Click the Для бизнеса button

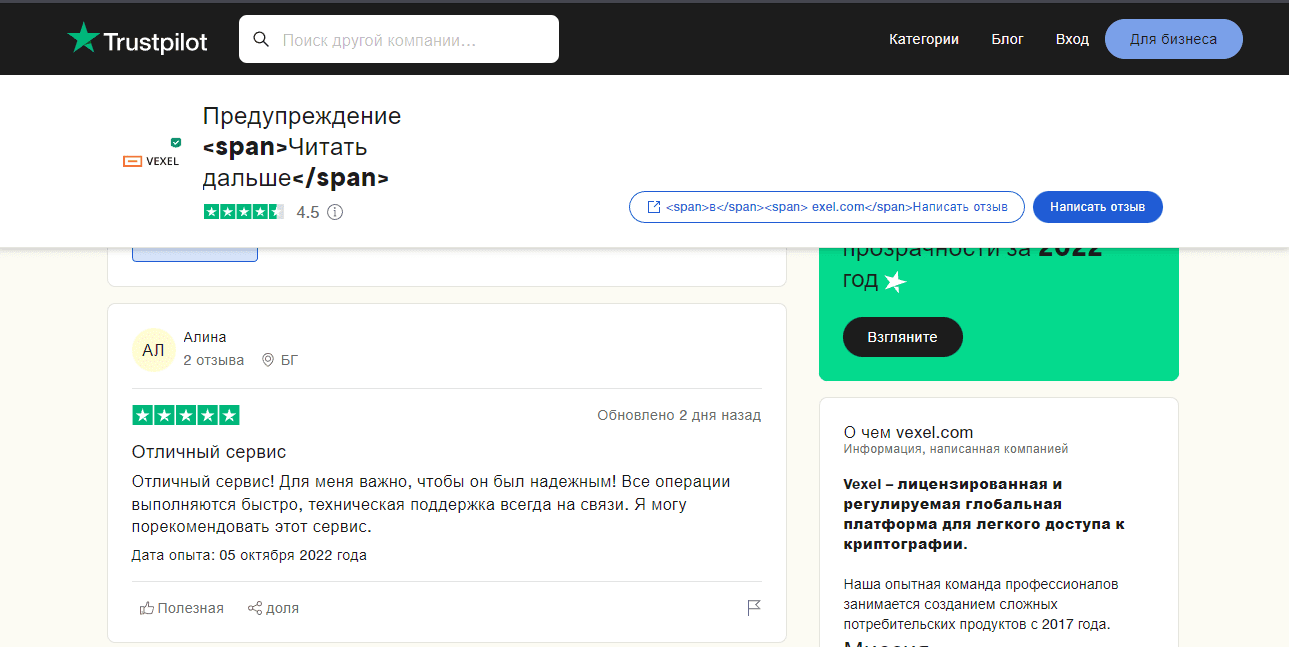pyautogui.click(x=1173, y=38)
